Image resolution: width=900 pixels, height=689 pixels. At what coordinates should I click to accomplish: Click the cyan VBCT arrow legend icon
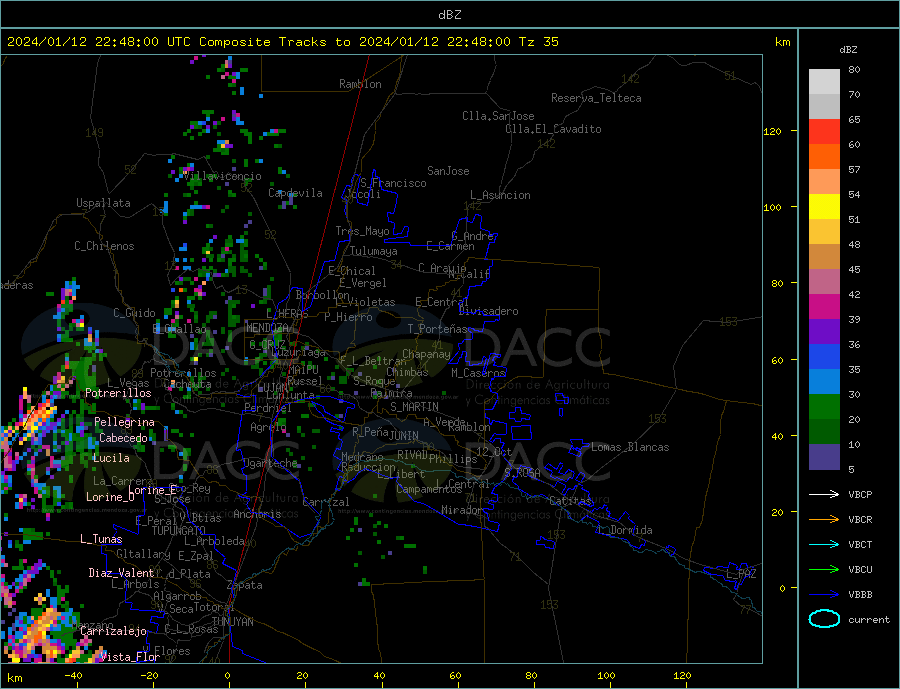coord(824,544)
